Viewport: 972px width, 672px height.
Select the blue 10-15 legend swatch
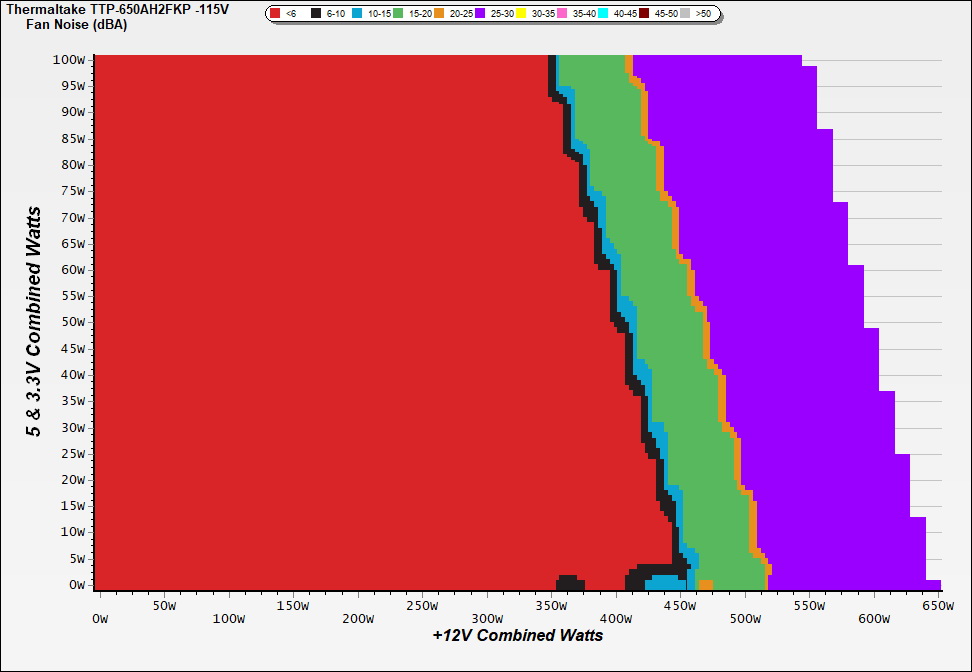(x=358, y=14)
